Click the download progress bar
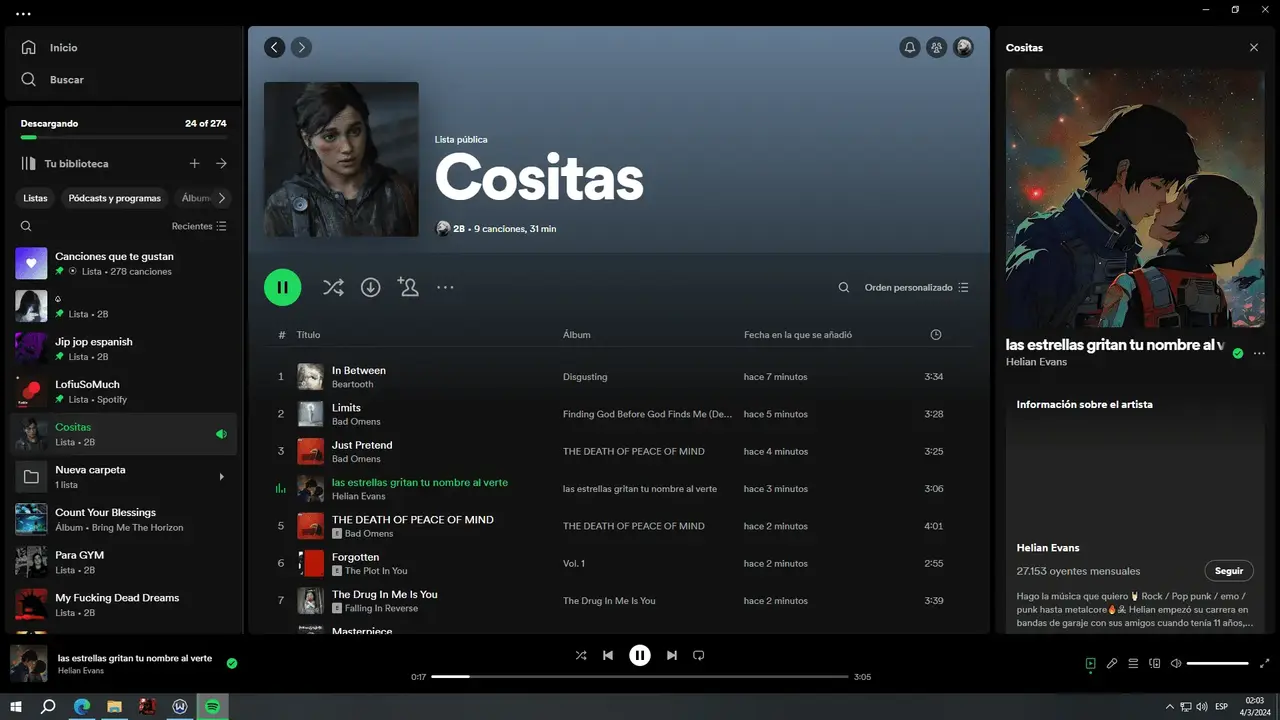The width and height of the screenshot is (1280, 720). 123,137
